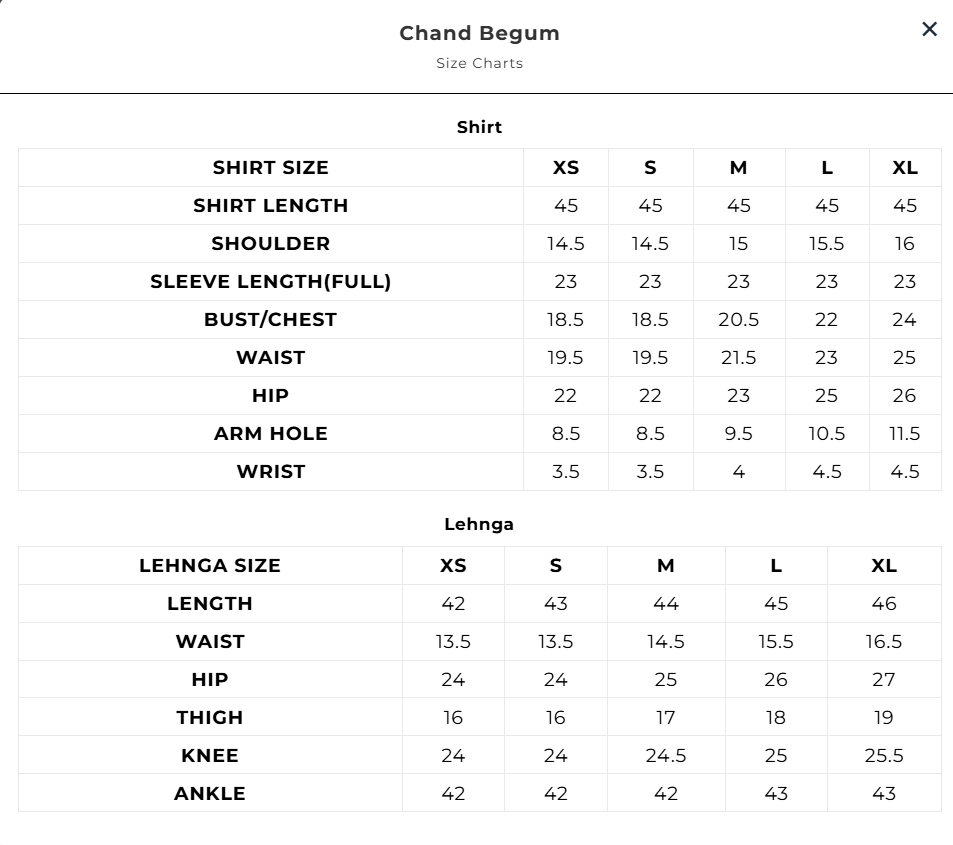Click the 24.5 knee value in Lehnga table
Screen dimensions: 953x845
[665, 756]
